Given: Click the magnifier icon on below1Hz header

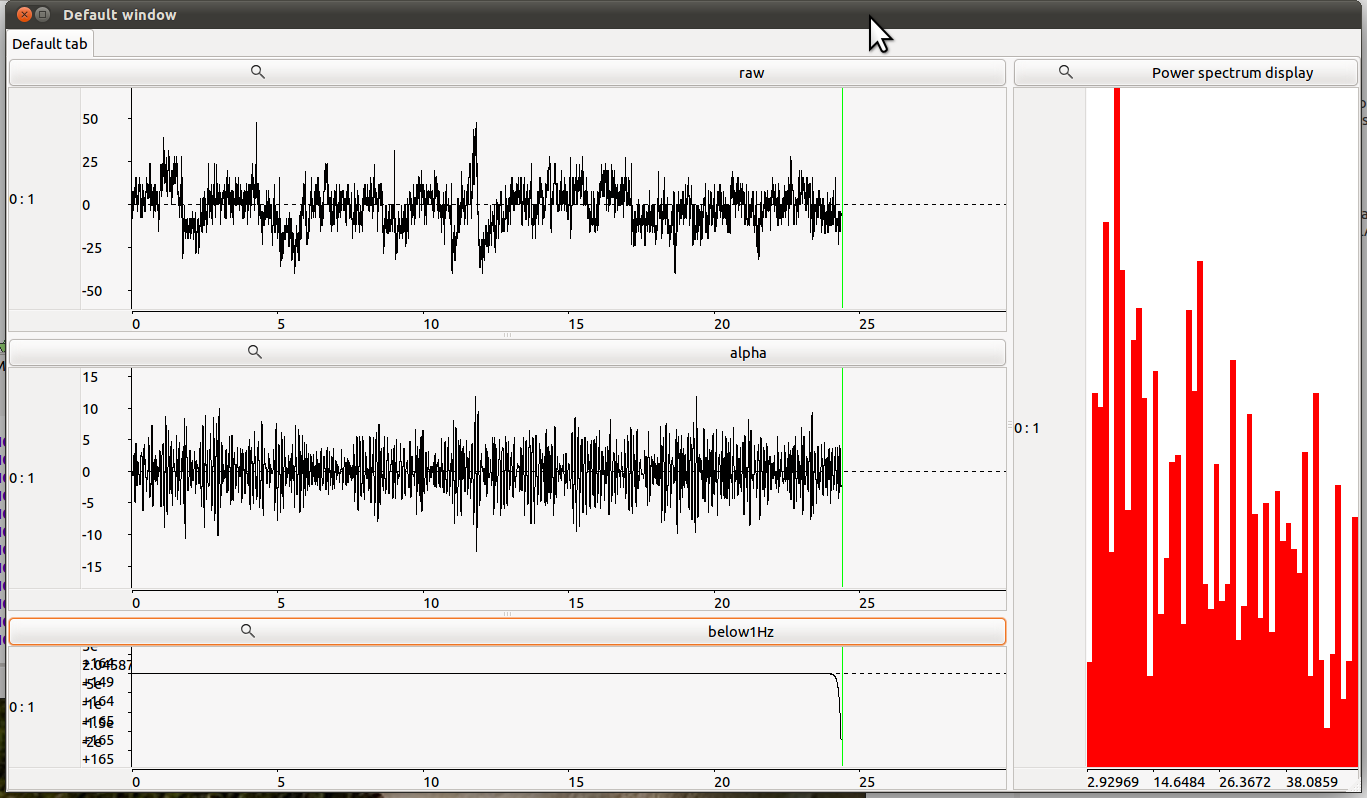Looking at the screenshot, I should click(249, 631).
